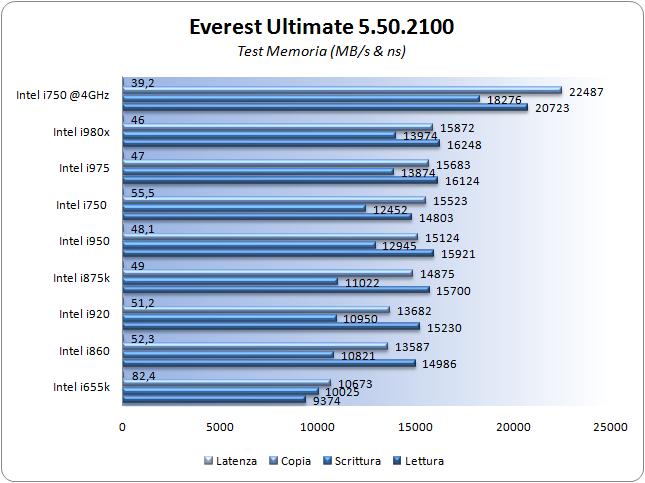This screenshot has width=645, height=483.
Task: Click the Intel i980x axis label
Action: [81, 131]
